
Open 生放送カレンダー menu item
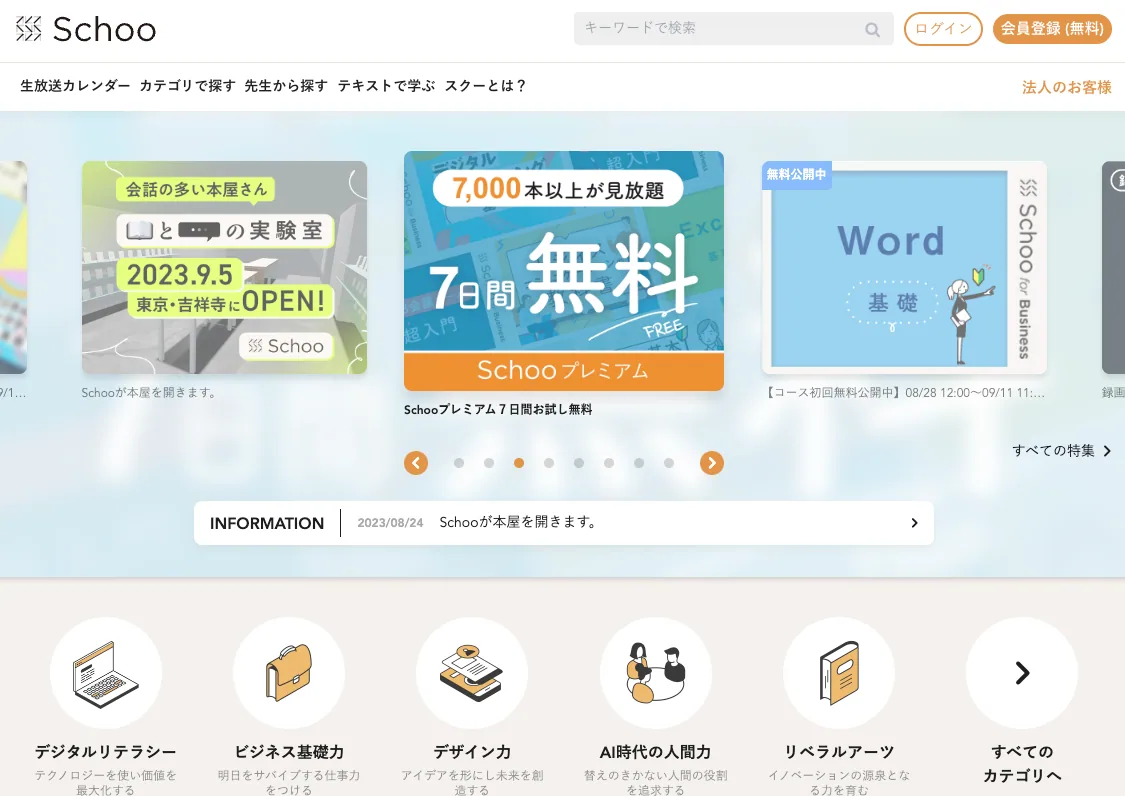[x=75, y=85]
